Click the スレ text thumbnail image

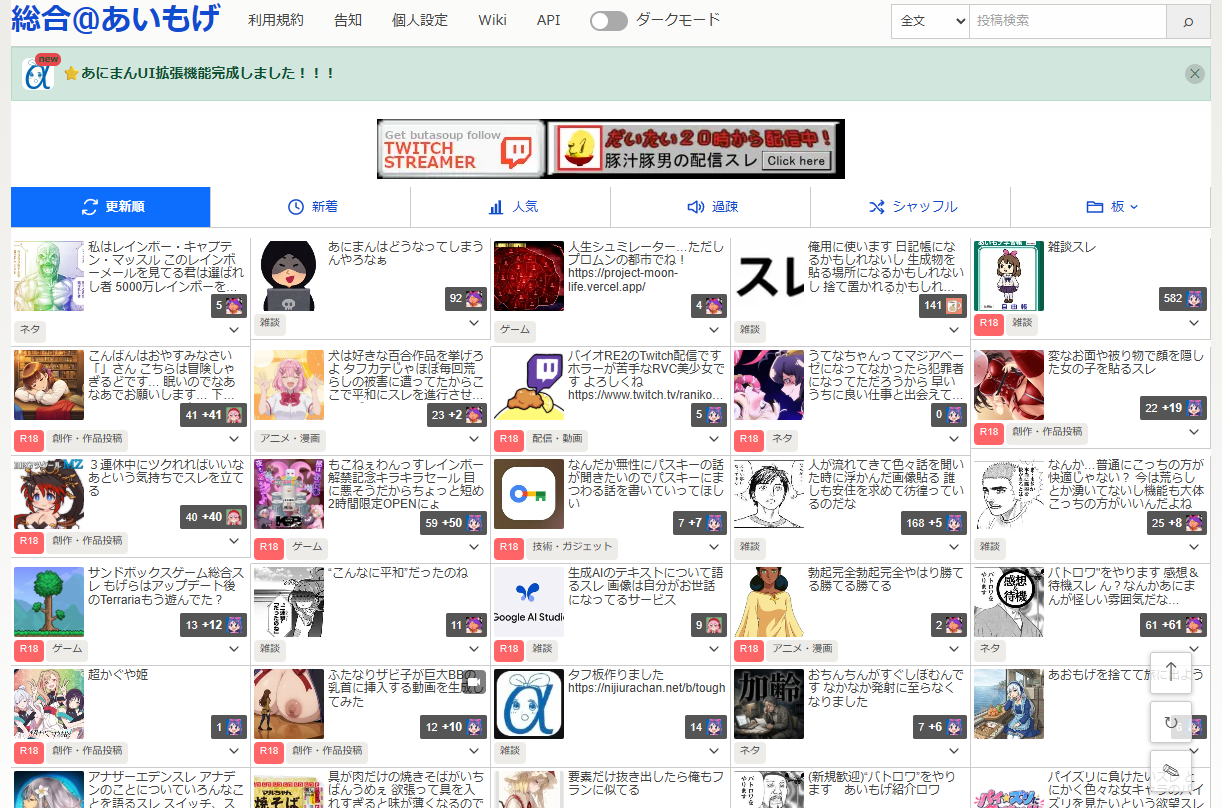click(769, 275)
